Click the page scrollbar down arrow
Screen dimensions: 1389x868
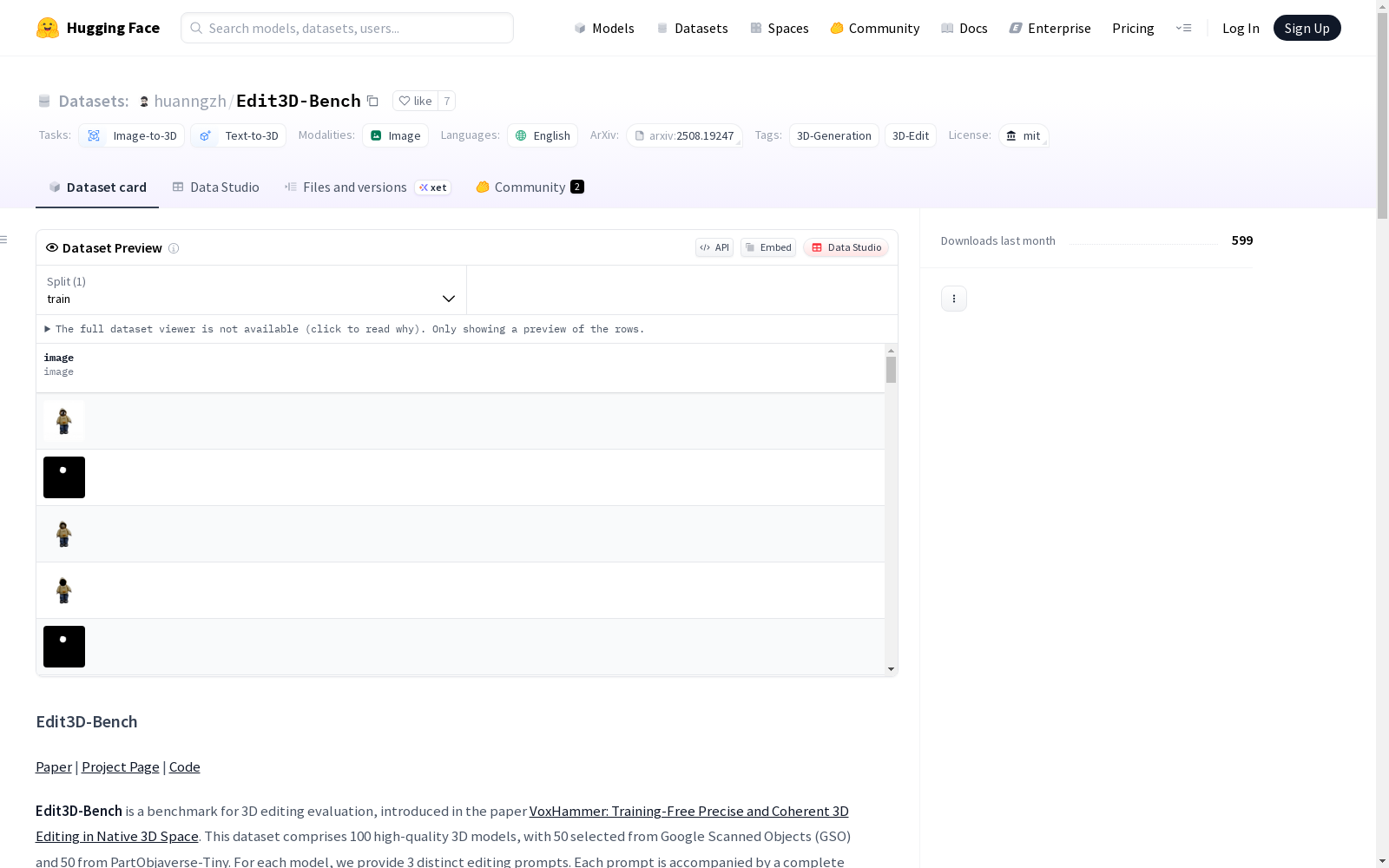click(x=1382, y=861)
